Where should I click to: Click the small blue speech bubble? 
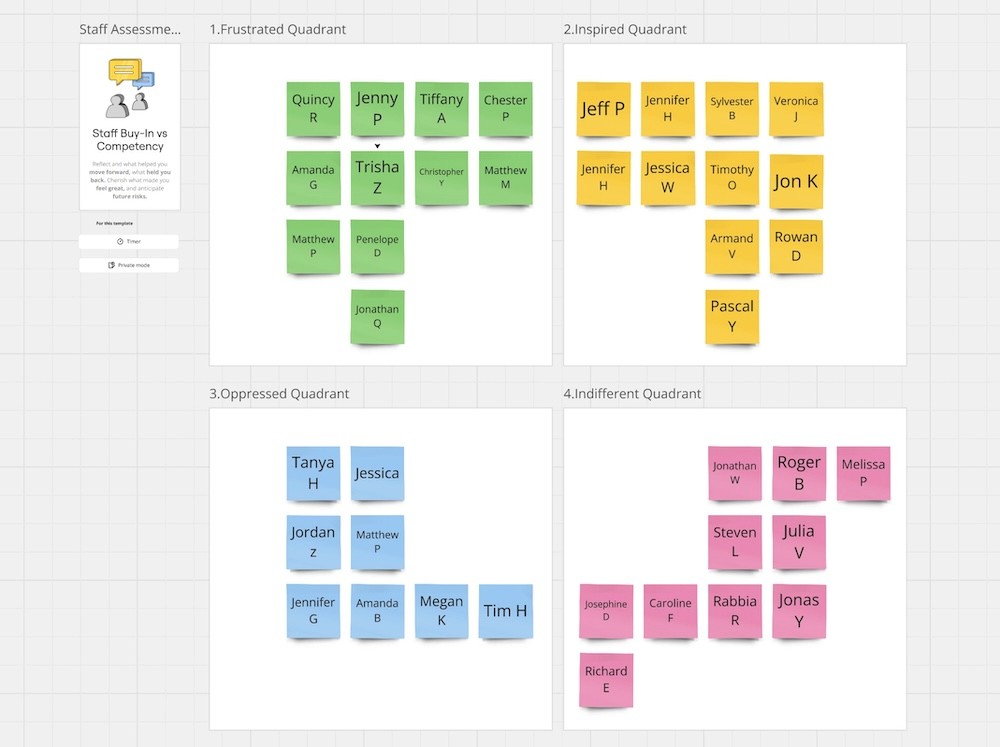tap(144, 81)
